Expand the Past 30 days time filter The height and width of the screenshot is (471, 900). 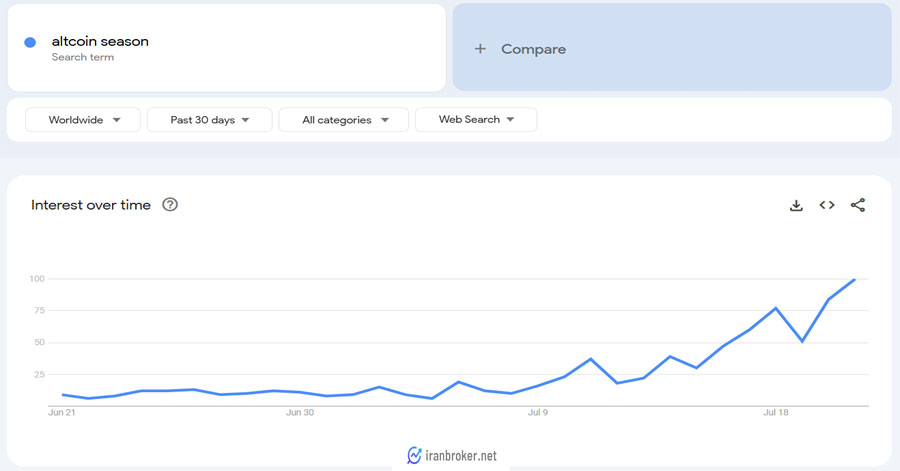(208, 120)
